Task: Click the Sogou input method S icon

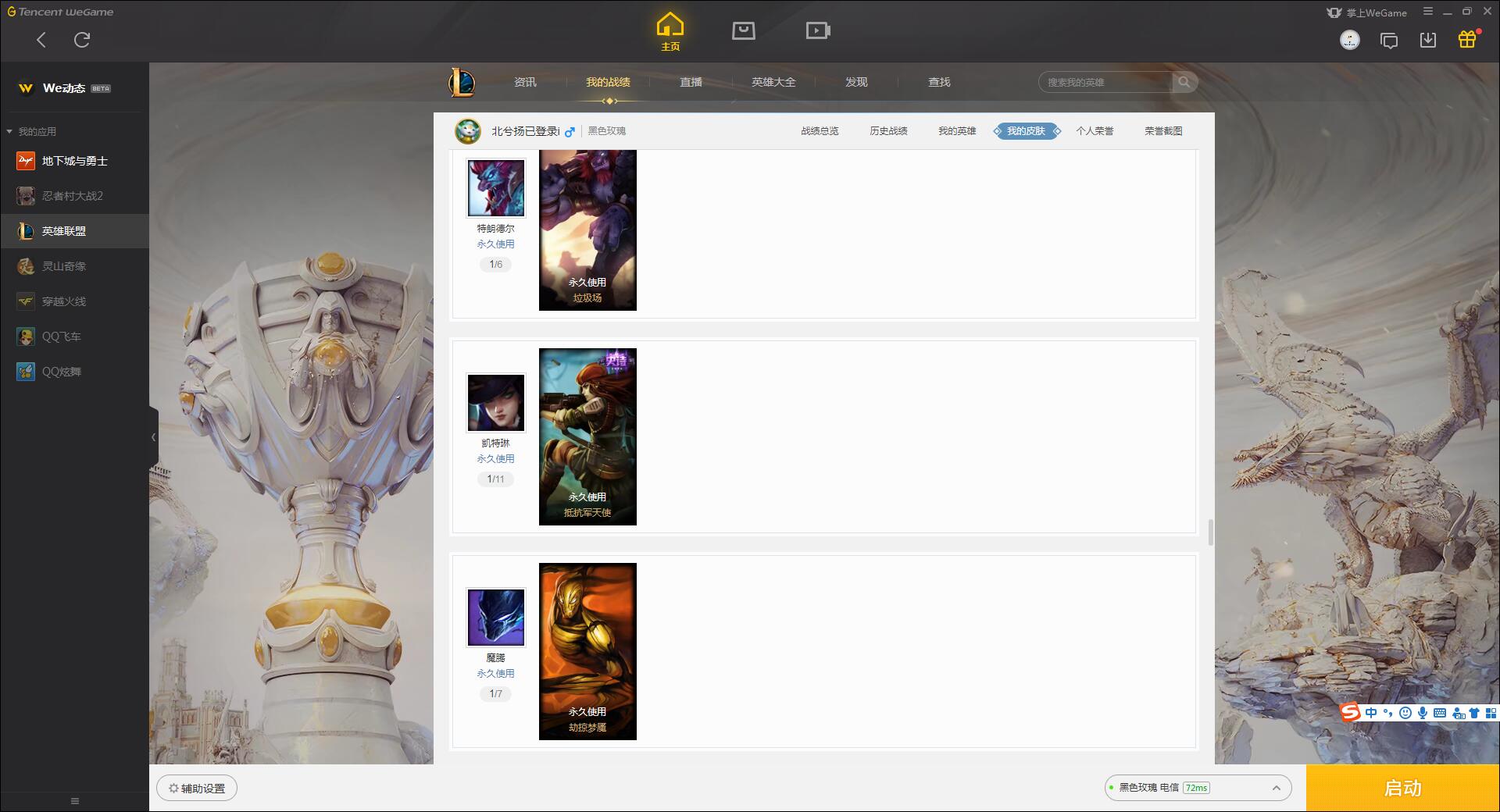Action: pos(1350,712)
